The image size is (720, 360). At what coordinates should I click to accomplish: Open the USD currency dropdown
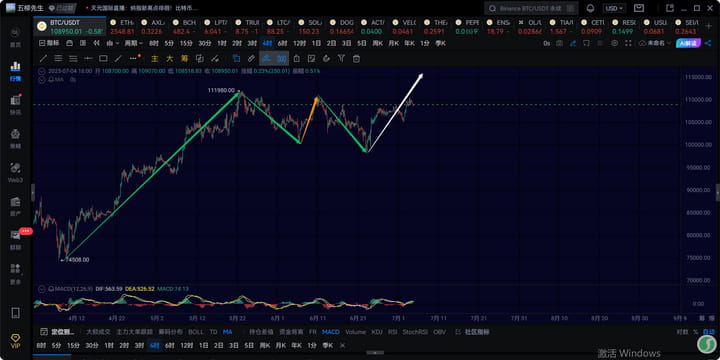pos(614,8)
